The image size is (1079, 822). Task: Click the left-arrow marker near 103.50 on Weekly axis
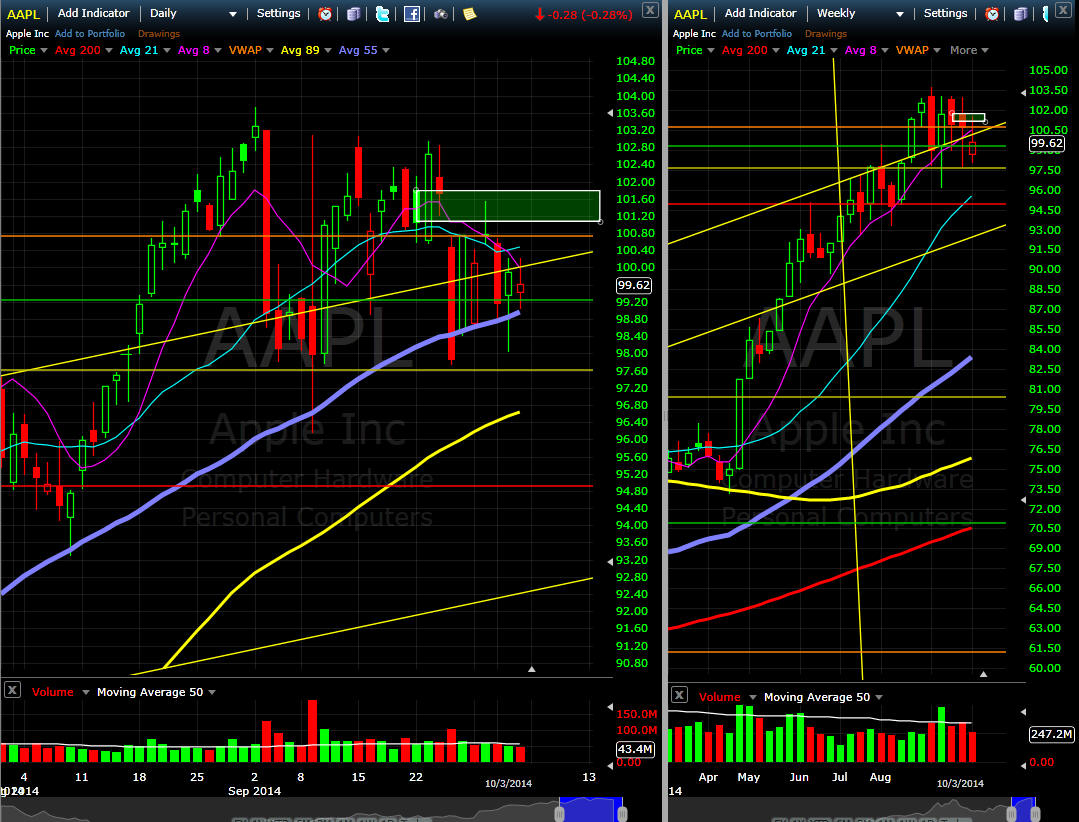pyautogui.click(x=1023, y=91)
